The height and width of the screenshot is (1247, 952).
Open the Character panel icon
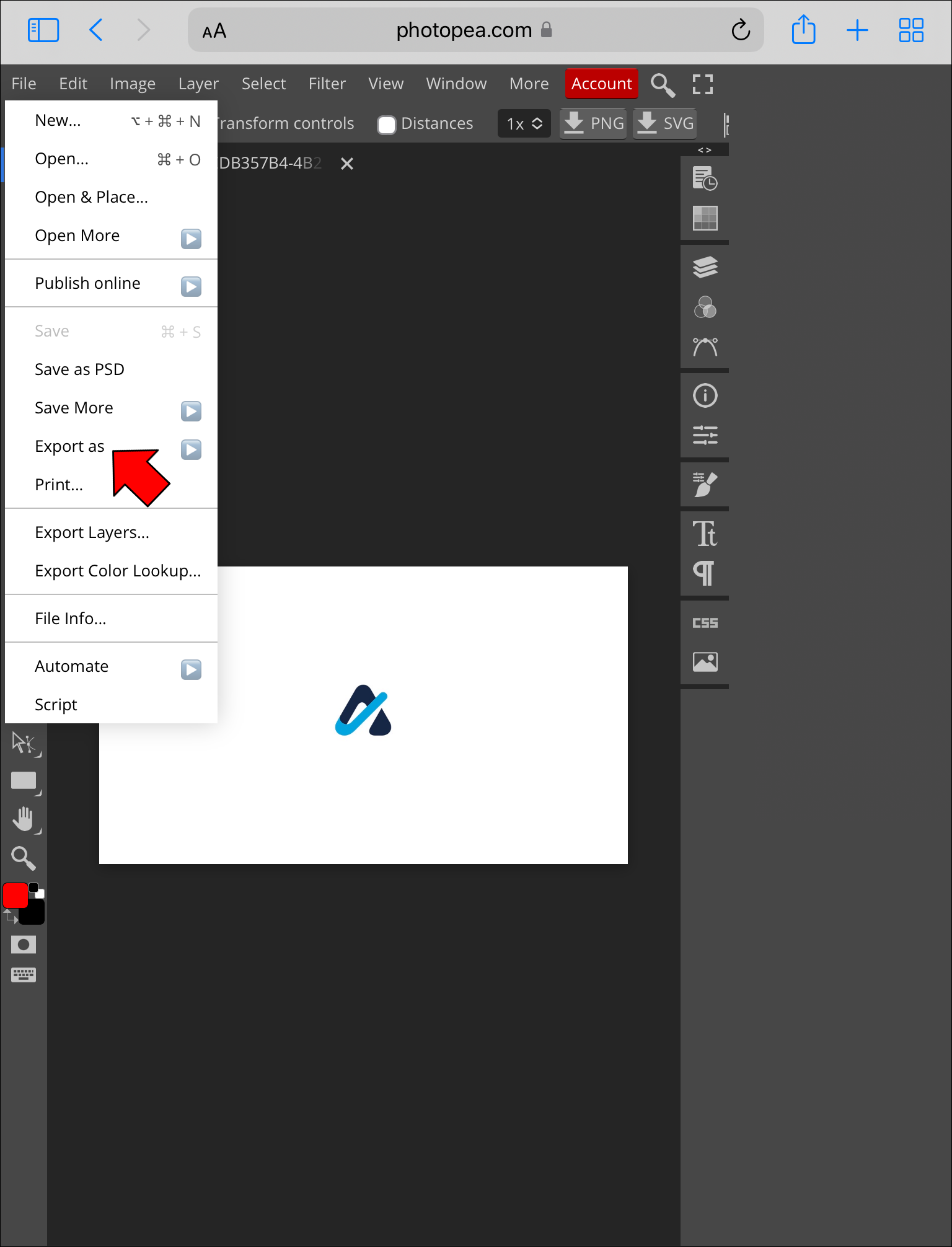[705, 534]
